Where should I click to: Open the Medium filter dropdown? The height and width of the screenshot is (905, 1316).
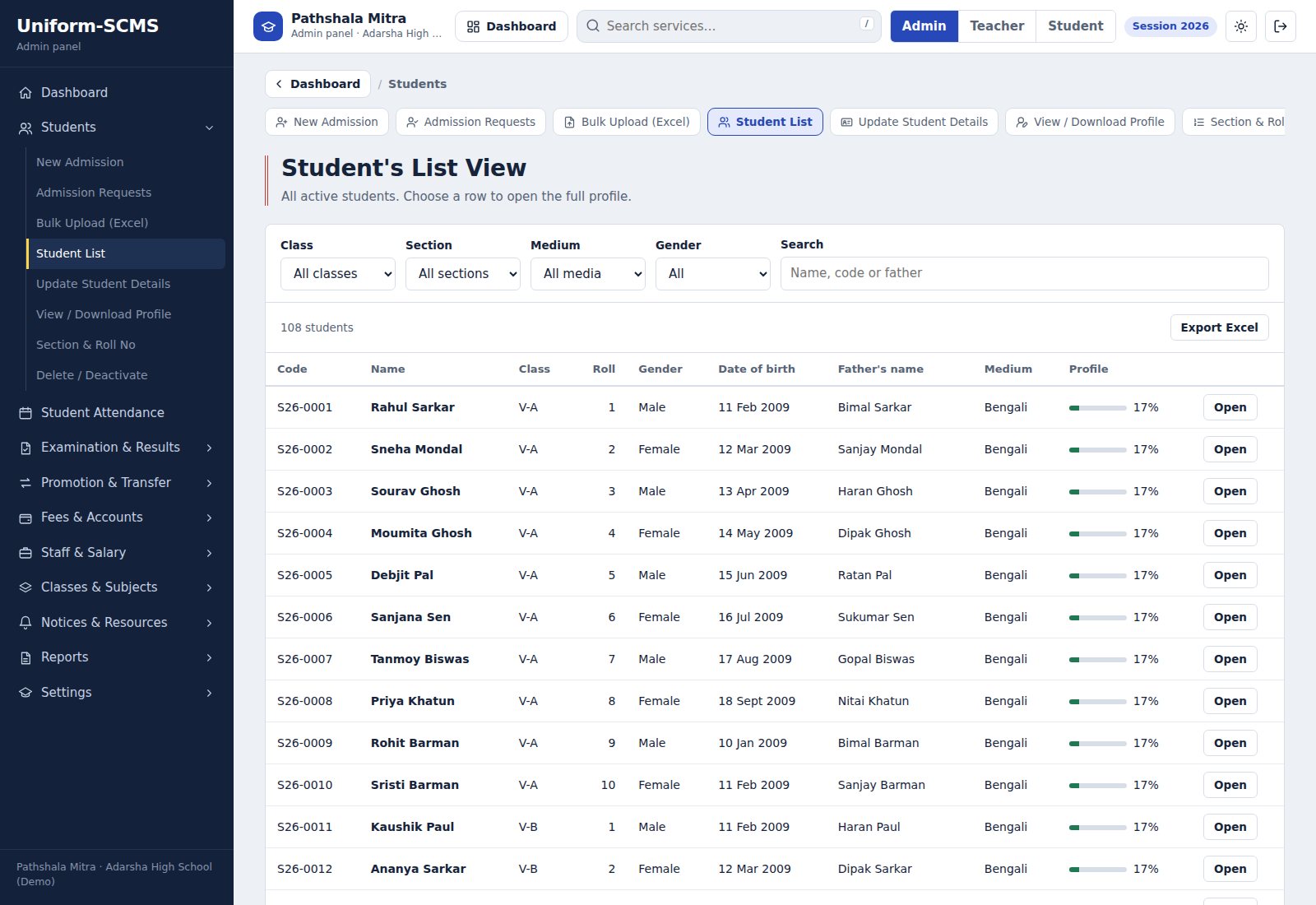(x=588, y=274)
